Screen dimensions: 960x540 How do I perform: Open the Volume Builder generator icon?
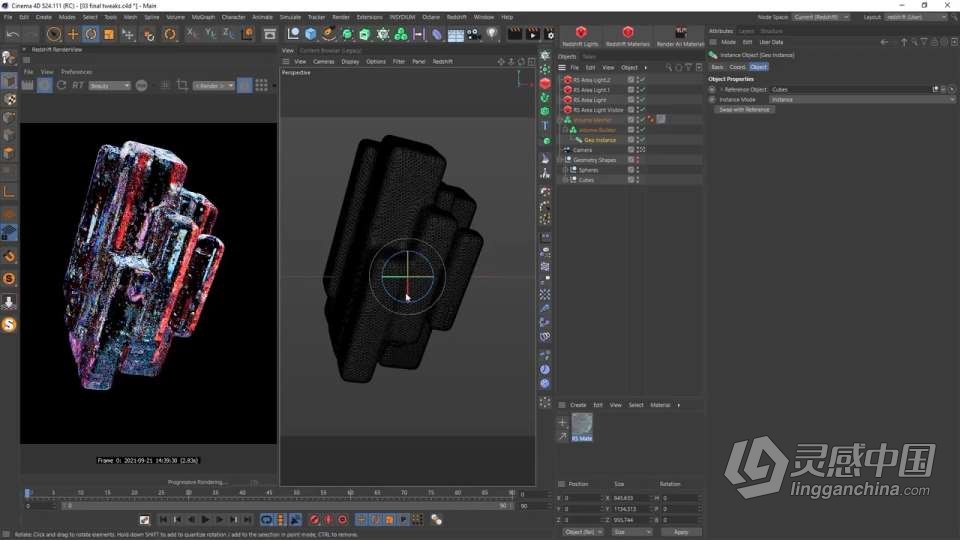click(x=401, y=34)
